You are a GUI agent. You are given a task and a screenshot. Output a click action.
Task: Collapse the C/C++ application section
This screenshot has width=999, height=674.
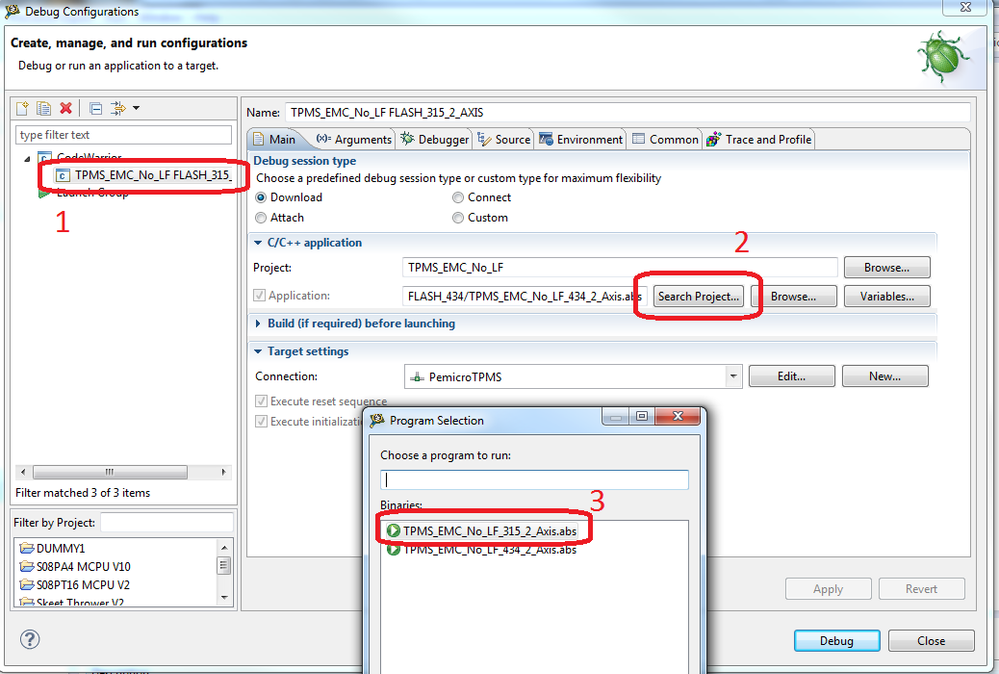tap(258, 243)
